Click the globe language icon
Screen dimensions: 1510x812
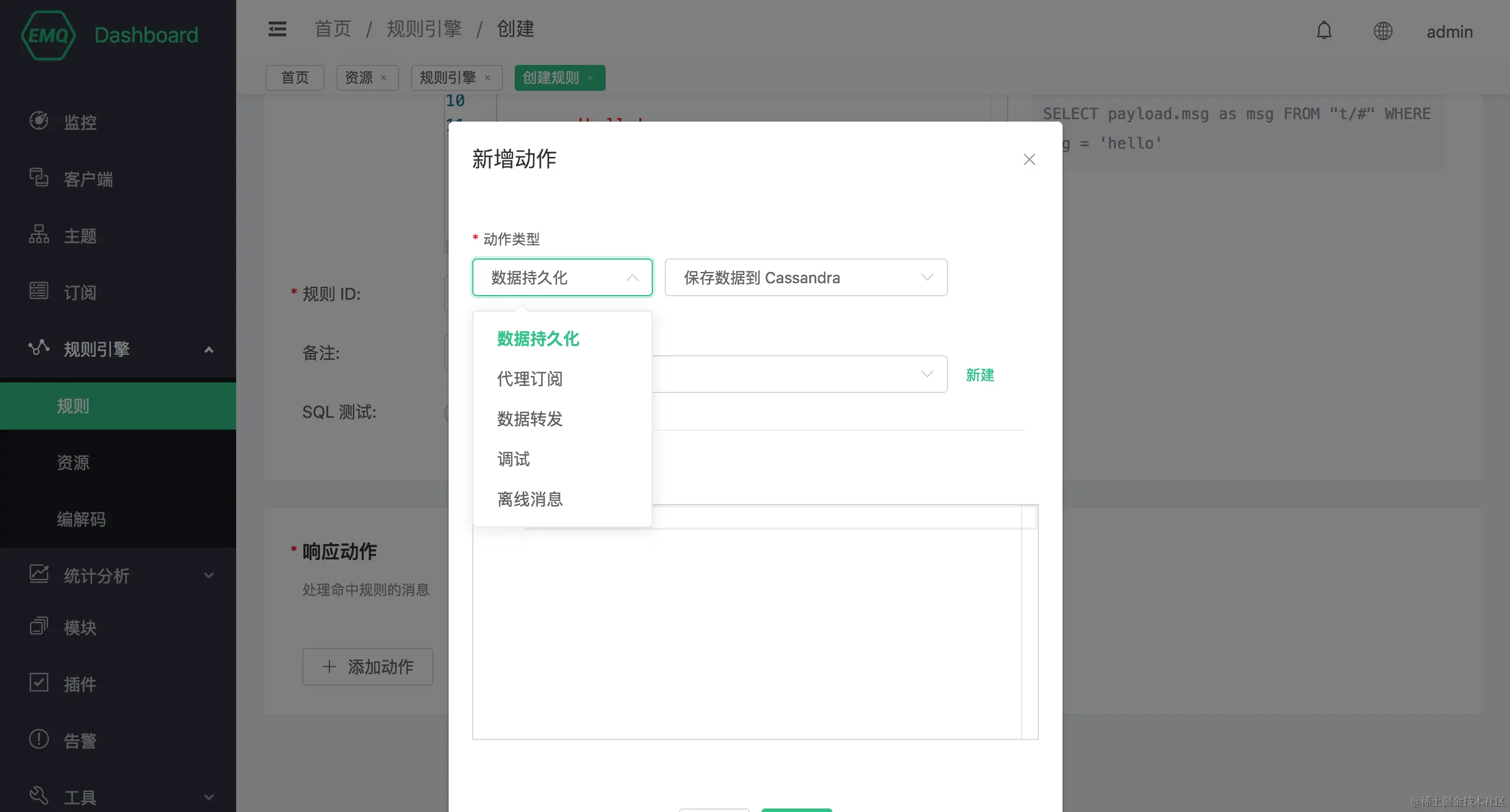click(x=1382, y=31)
